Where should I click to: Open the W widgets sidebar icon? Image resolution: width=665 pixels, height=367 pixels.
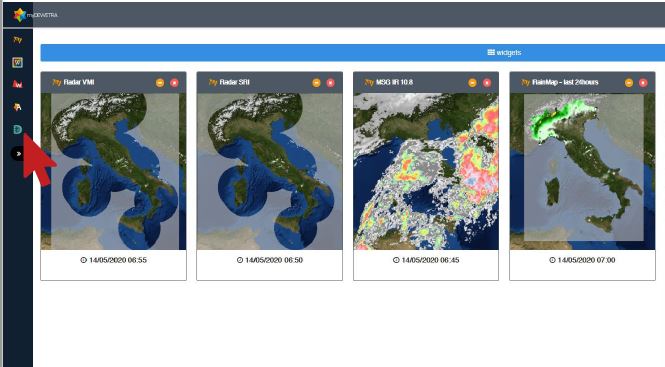(17, 62)
